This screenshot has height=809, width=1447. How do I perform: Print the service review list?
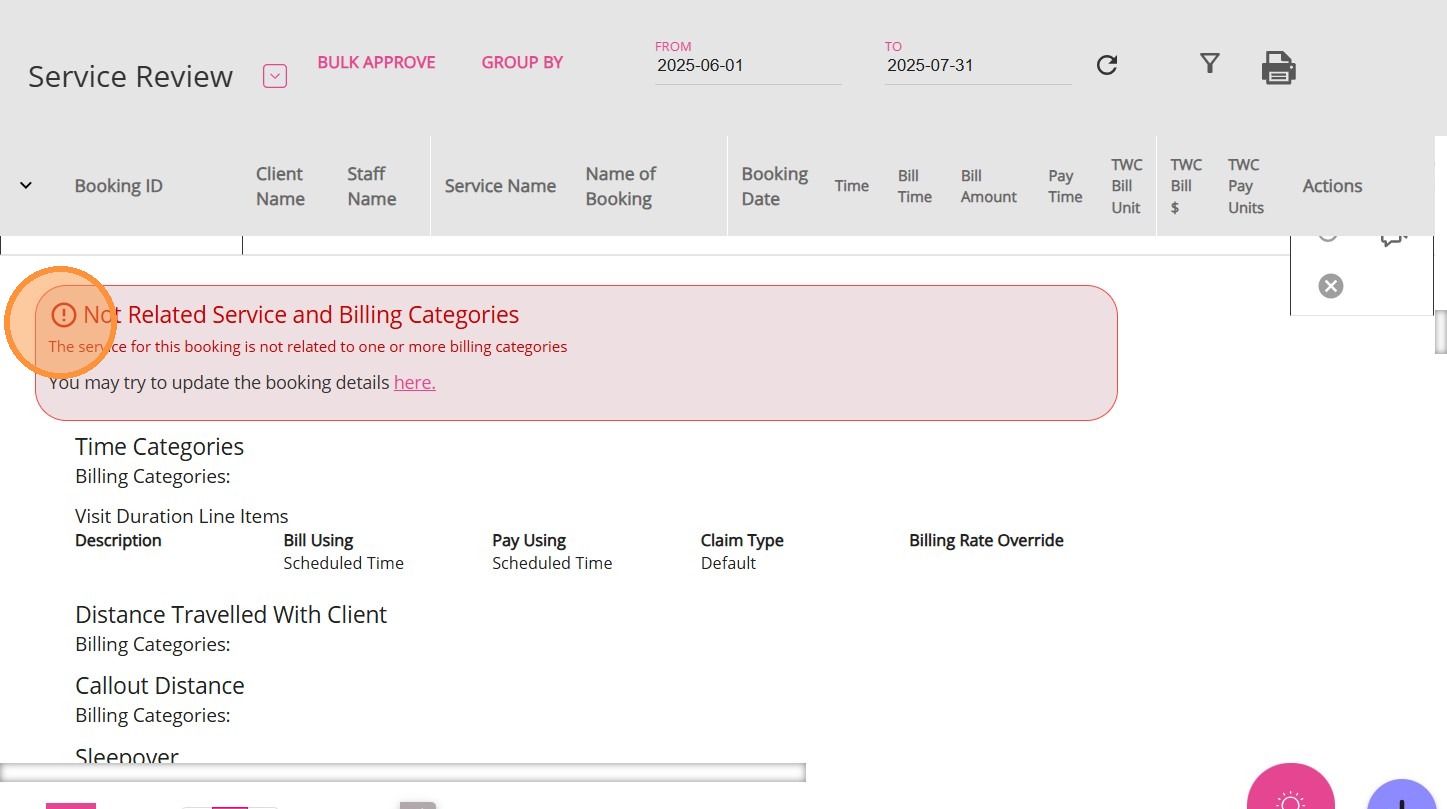[1278, 68]
